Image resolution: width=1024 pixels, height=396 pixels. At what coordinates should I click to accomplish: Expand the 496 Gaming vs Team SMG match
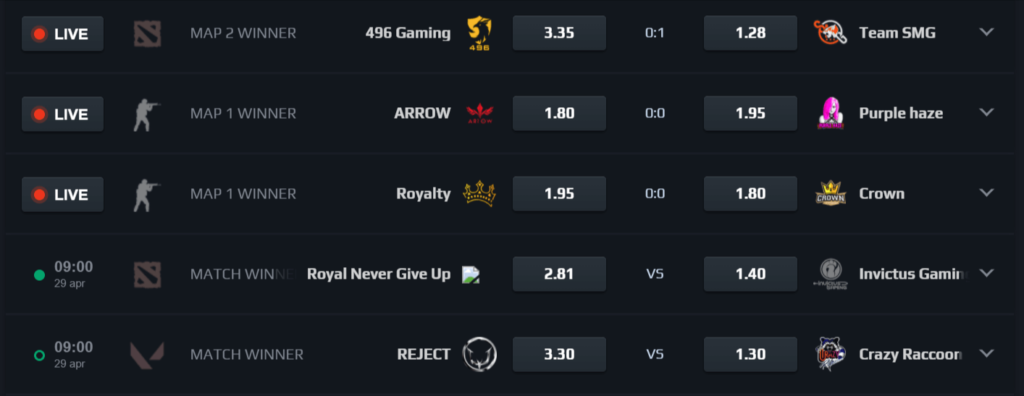coord(986,32)
